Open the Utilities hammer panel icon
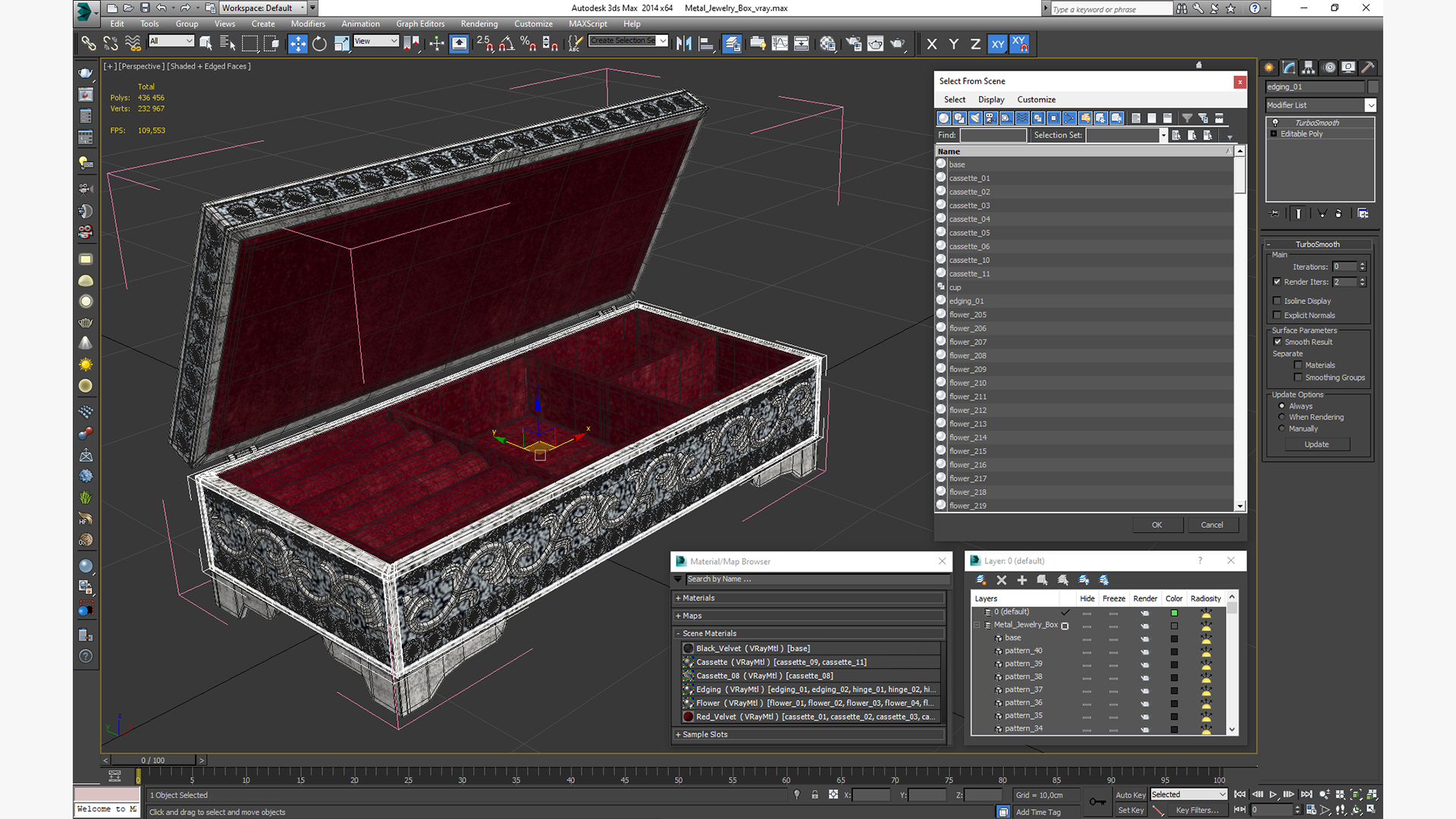1456x819 pixels. coord(1367,67)
